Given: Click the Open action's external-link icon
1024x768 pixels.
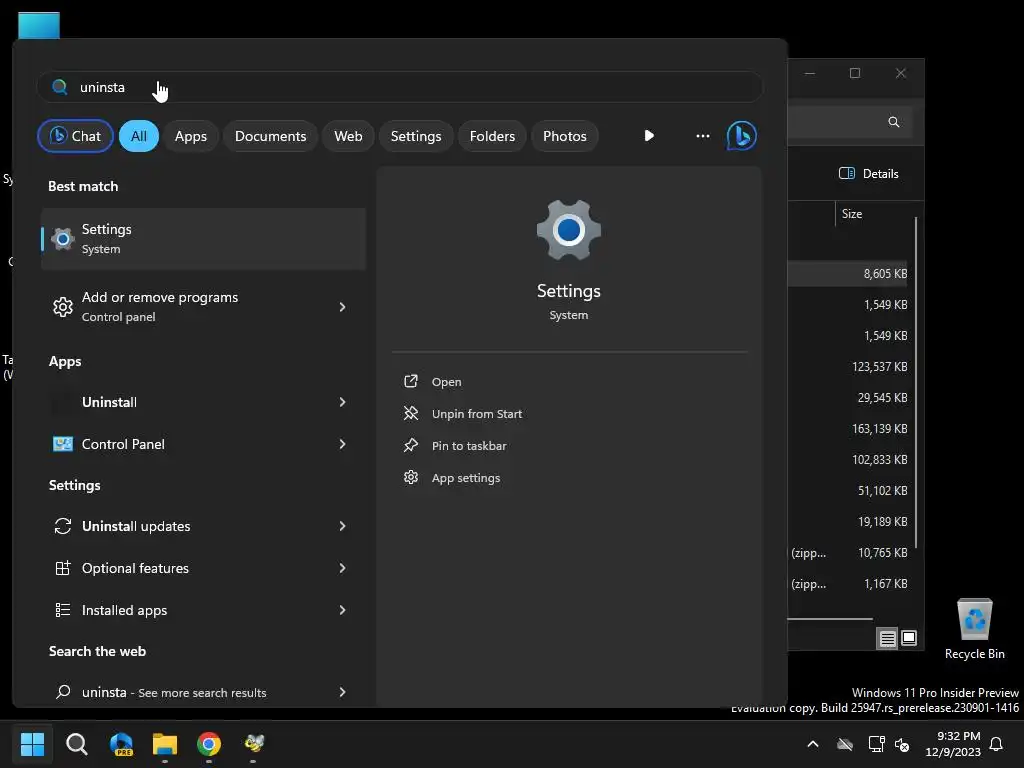Looking at the screenshot, I should [x=411, y=381].
